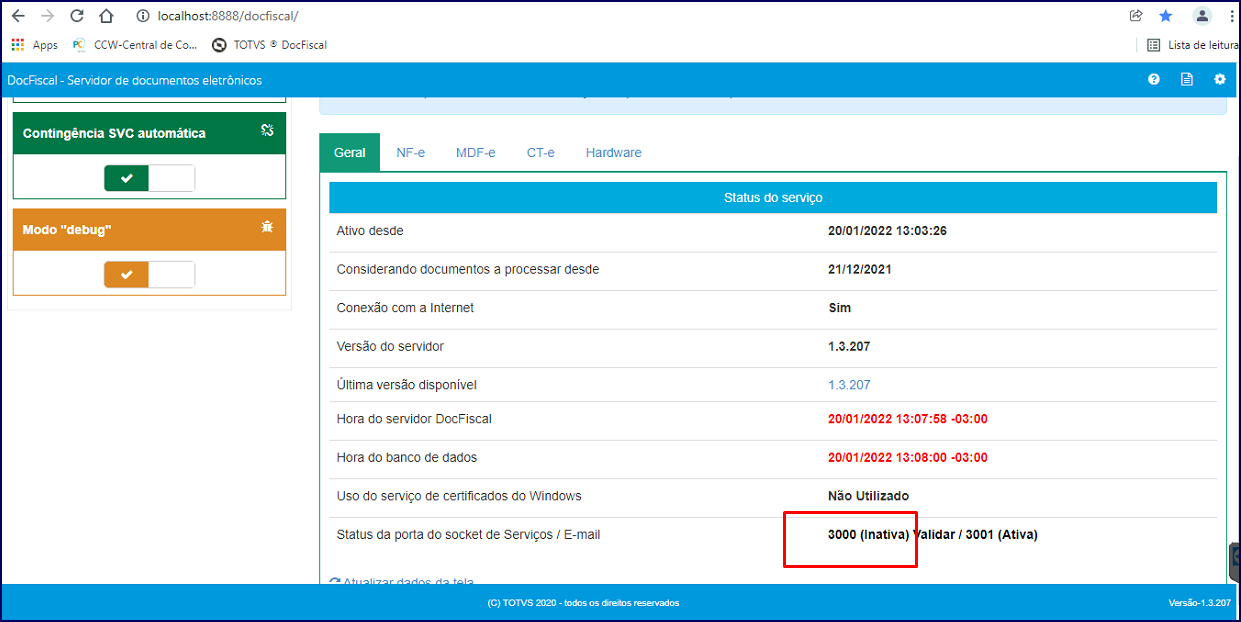Click the browser forward arrow
This screenshot has width=1241, height=622.
[x=47, y=16]
